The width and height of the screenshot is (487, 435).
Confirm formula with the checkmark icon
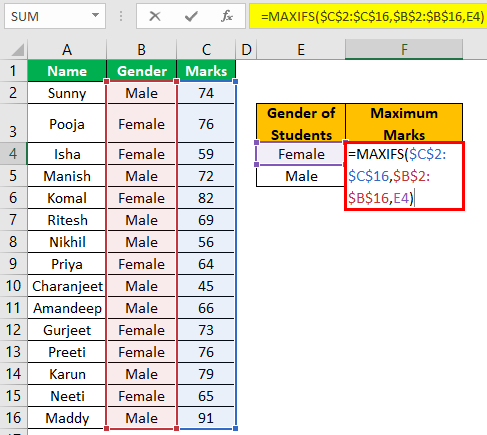[x=191, y=16]
